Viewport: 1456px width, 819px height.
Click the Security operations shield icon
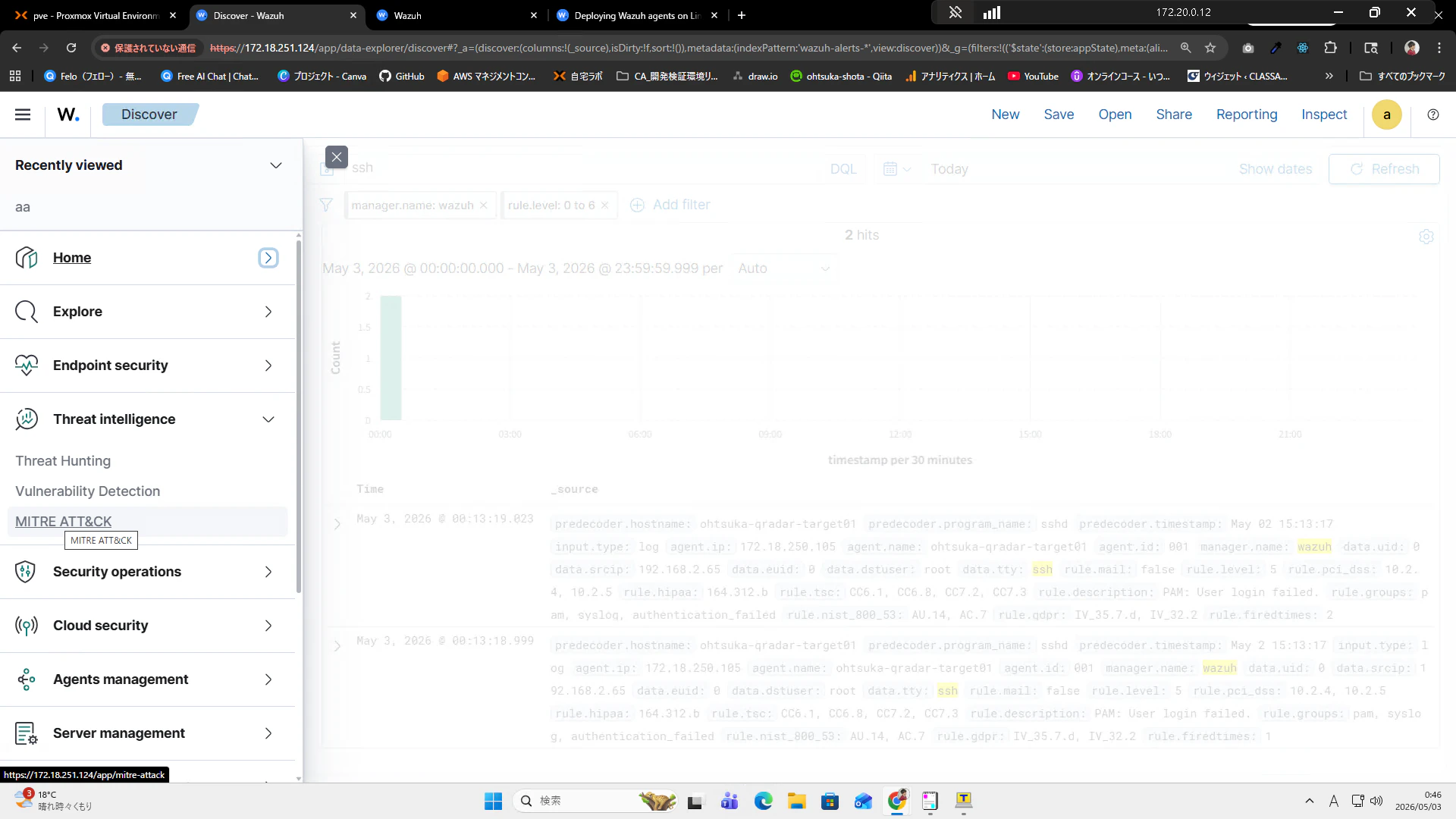click(x=27, y=572)
